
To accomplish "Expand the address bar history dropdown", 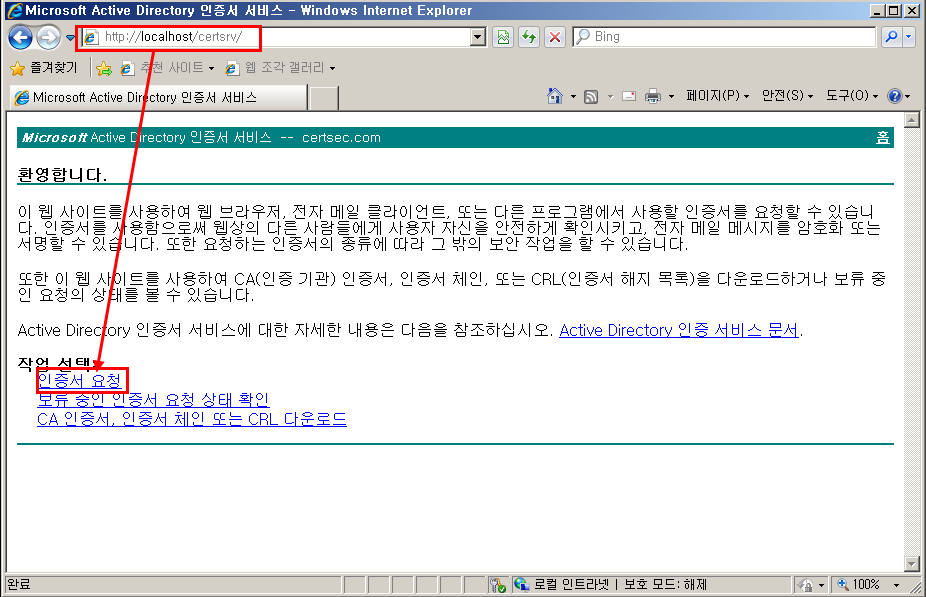I will [478, 37].
